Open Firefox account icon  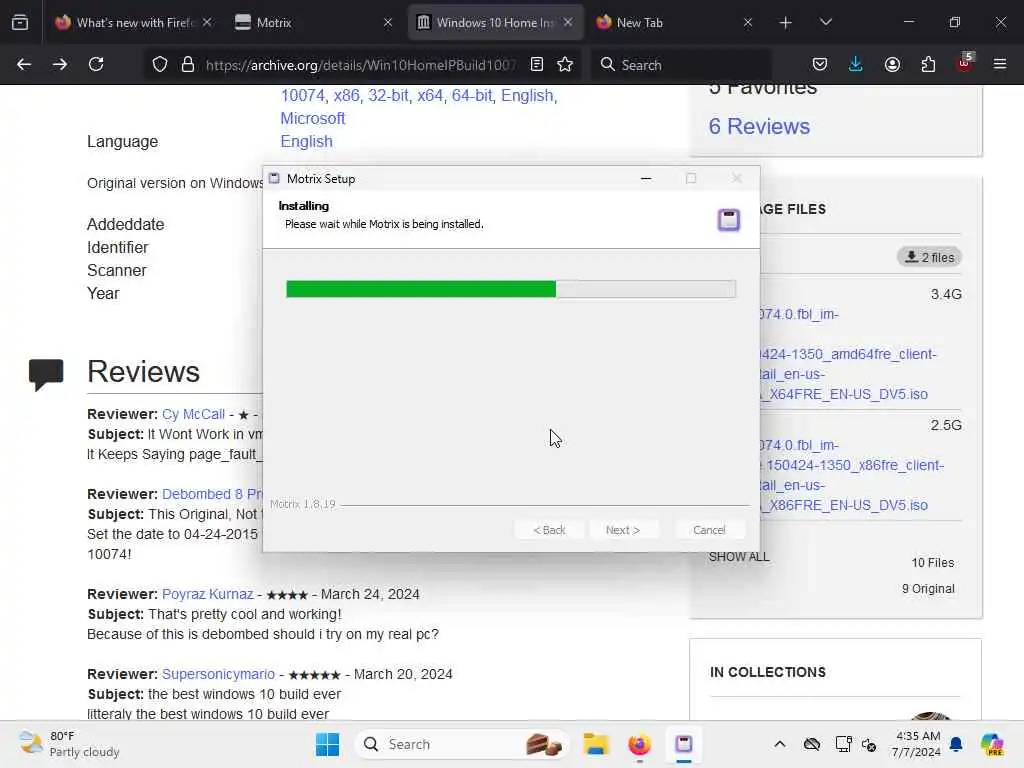pyautogui.click(x=892, y=64)
